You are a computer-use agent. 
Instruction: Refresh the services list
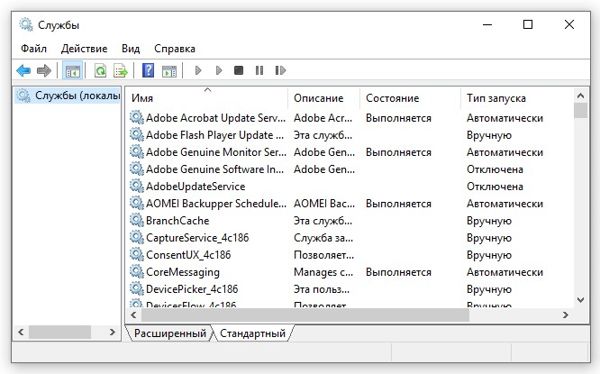pyautogui.click(x=100, y=71)
